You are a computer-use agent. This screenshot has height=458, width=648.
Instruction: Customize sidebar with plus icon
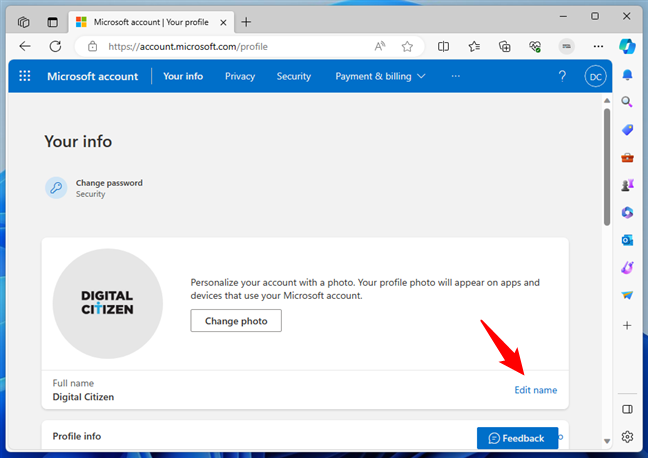click(x=627, y=325)
